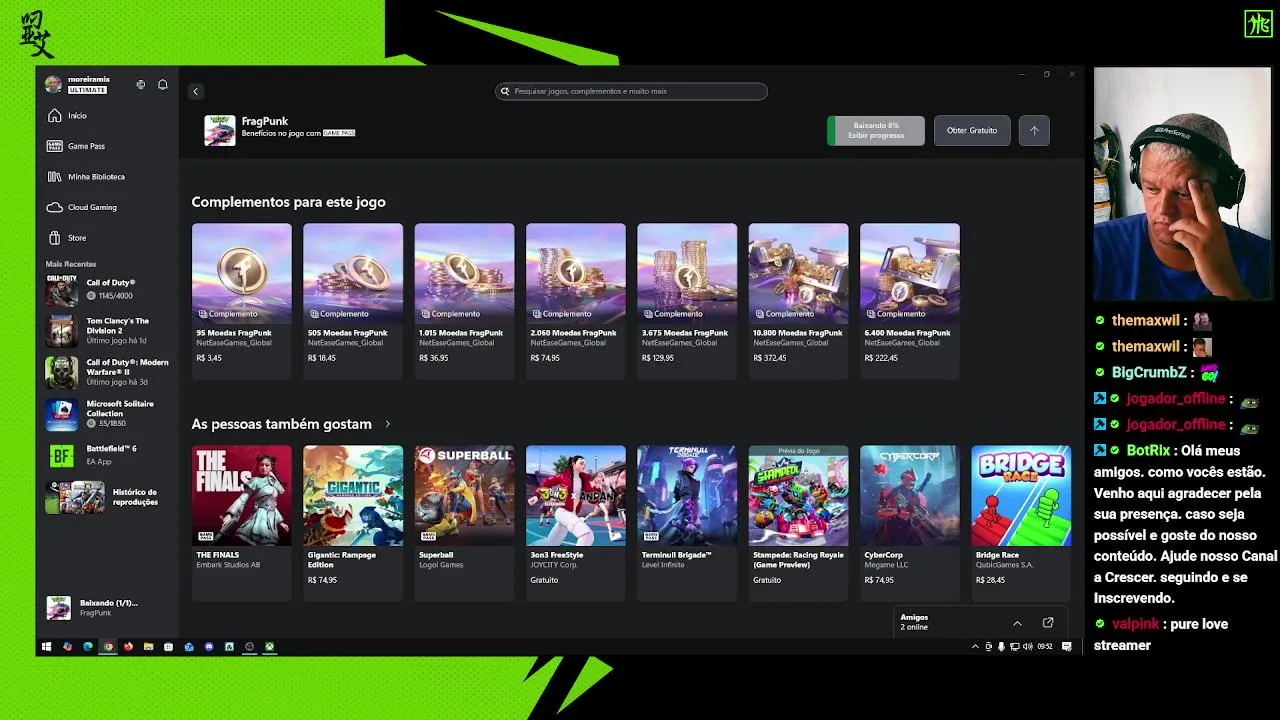This screenshot has width=1280, height=720.
Task: Open Google Chrome in the taskbar
Action: pyautogui.click(x=108, y=647)
